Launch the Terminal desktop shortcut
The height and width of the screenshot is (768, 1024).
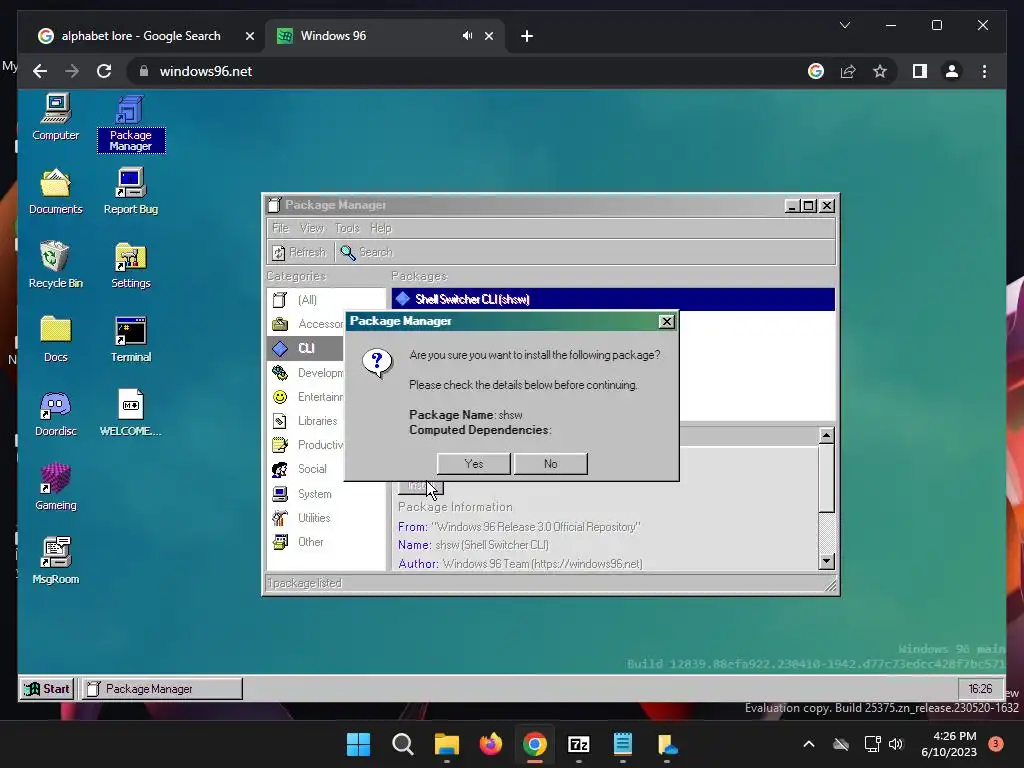(x=131, y=340)
